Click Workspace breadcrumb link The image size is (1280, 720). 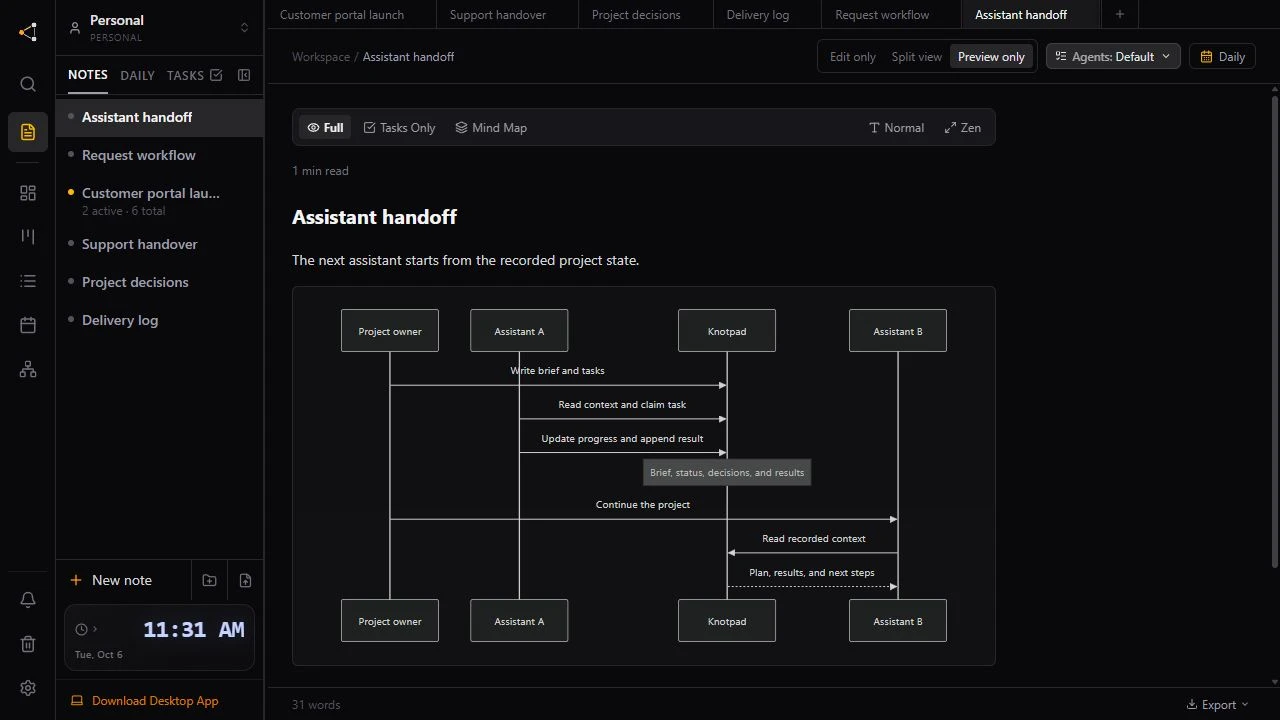click(x=321, y=57)
